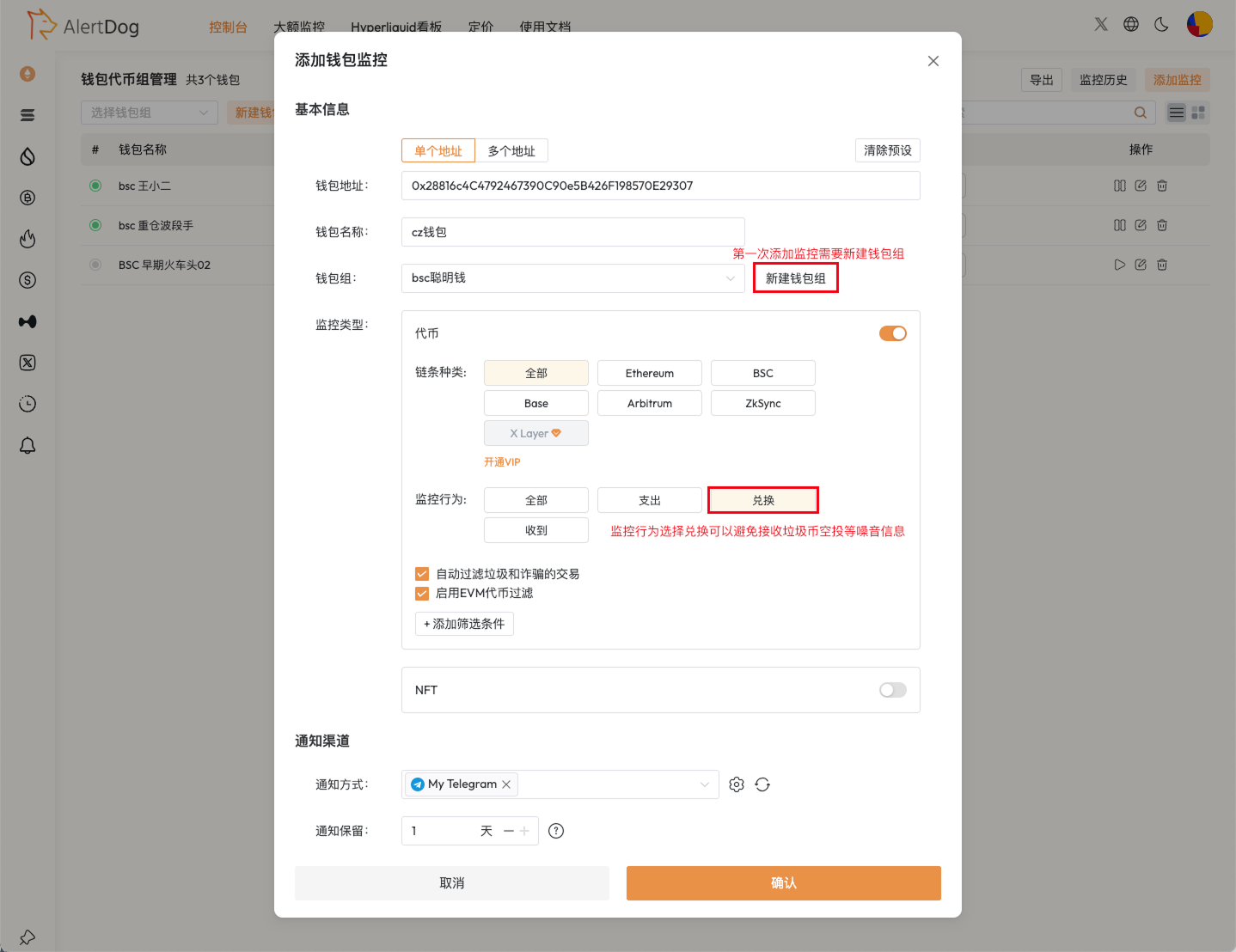This screenshot has height=952, width=1236.
Task: Switch to the 多个地址 tab
Action: [511, 150]
